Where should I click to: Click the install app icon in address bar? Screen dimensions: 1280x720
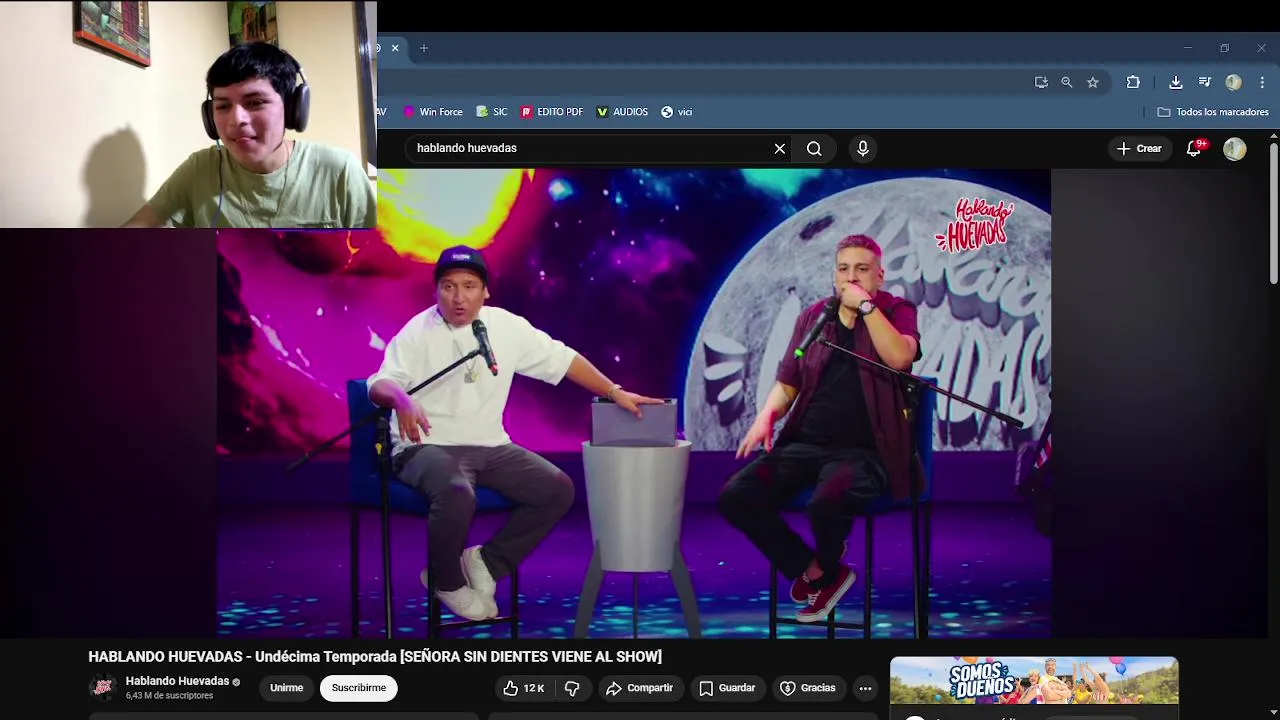tap(1041, 82)
